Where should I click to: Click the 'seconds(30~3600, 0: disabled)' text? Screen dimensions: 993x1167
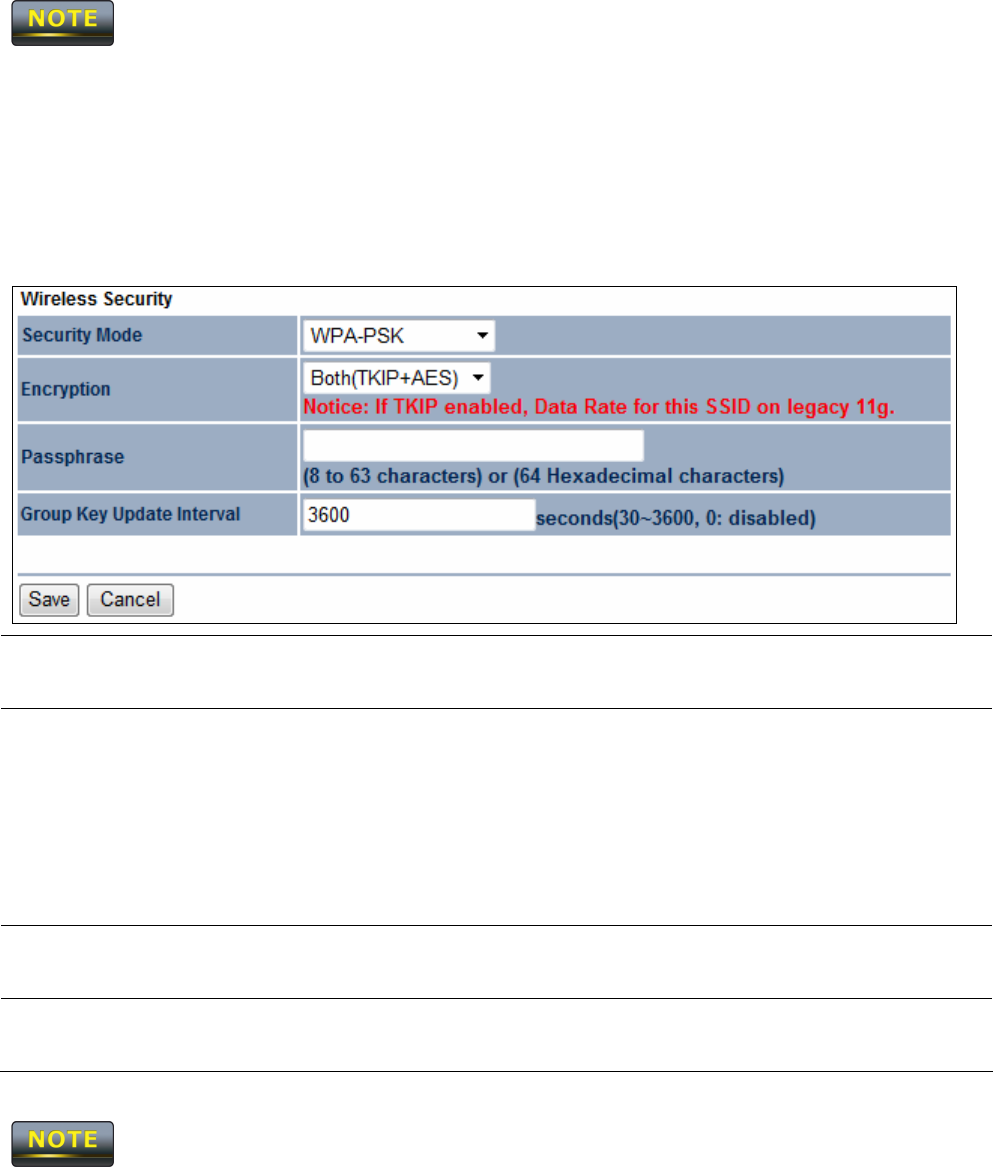(676, 518)
